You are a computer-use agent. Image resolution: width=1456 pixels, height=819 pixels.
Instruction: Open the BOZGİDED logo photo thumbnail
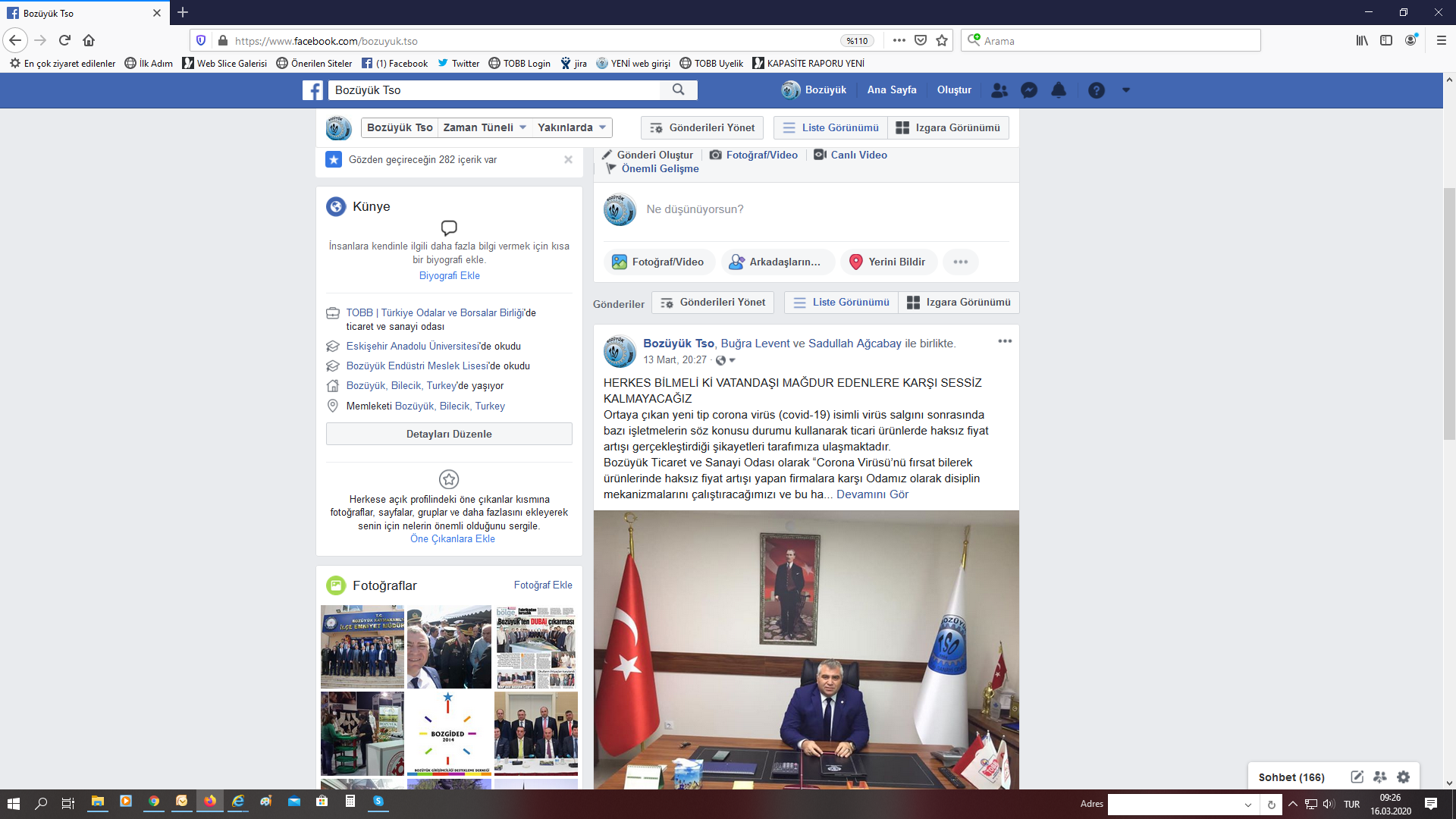click(x=448, y=733)
